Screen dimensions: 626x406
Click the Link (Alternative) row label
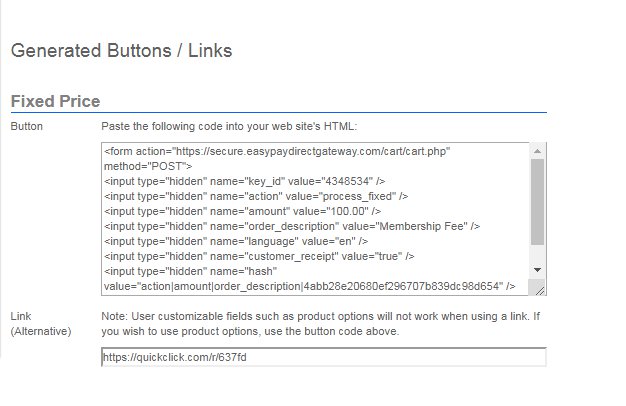(41, 324)
